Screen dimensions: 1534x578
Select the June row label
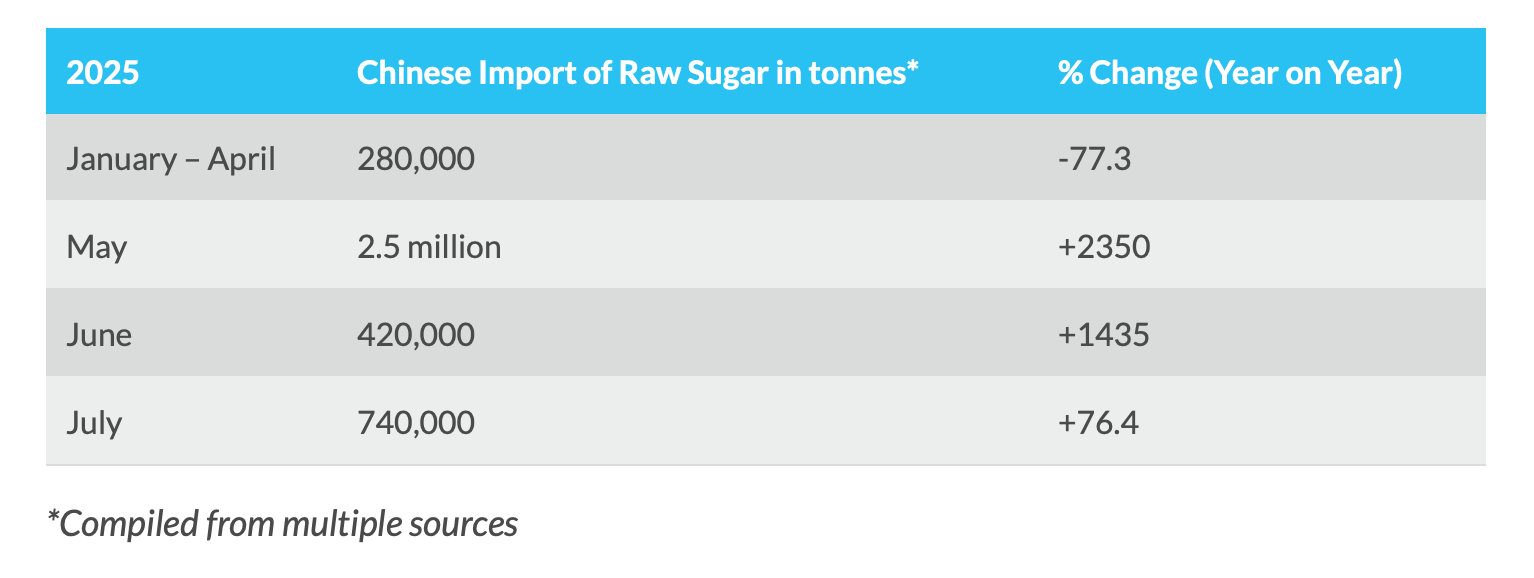click(99, 334)
